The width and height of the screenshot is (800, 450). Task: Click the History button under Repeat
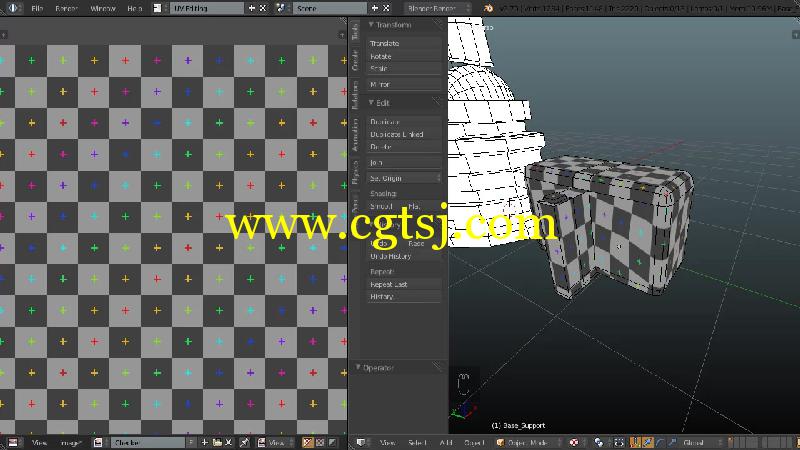point(404,296)
